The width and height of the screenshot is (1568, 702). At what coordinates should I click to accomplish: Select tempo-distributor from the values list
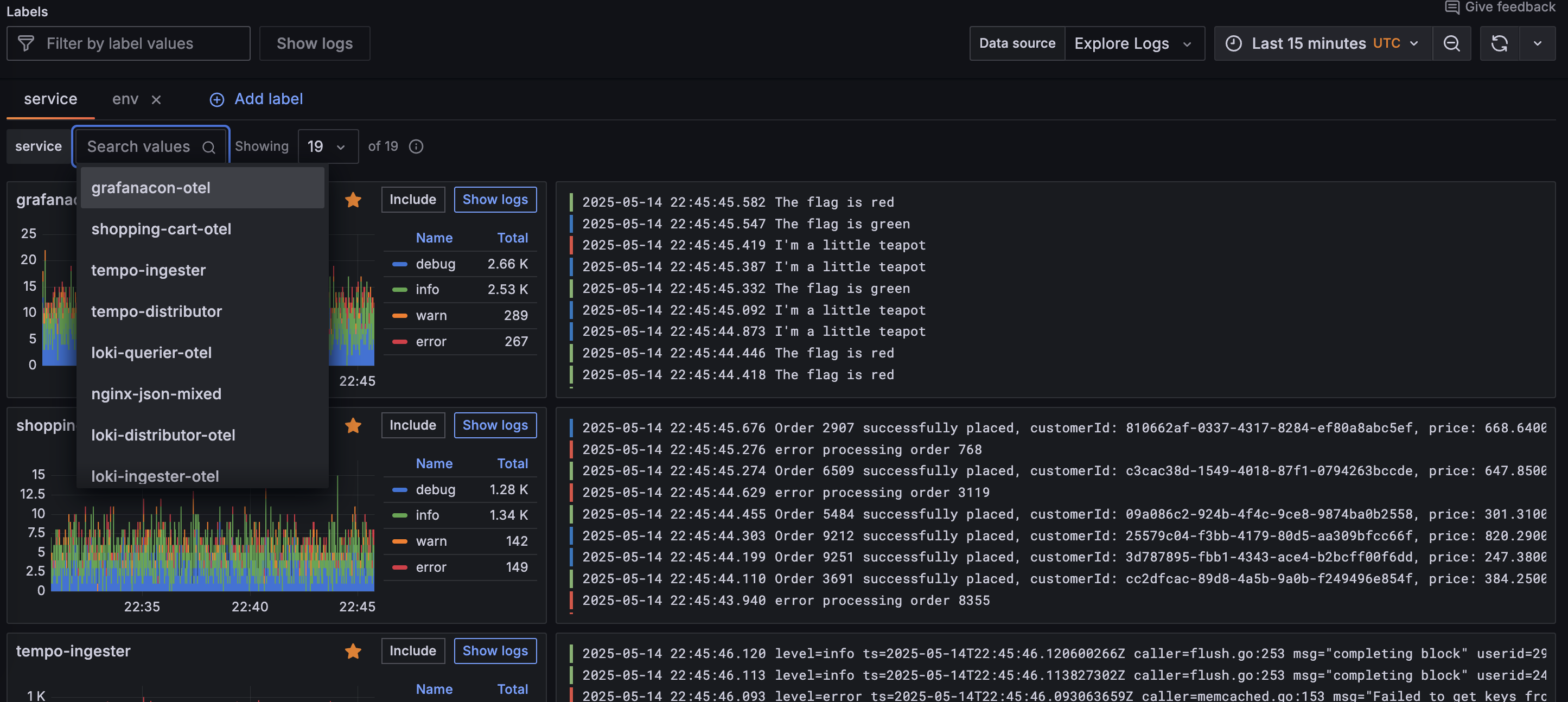(156, 311)
